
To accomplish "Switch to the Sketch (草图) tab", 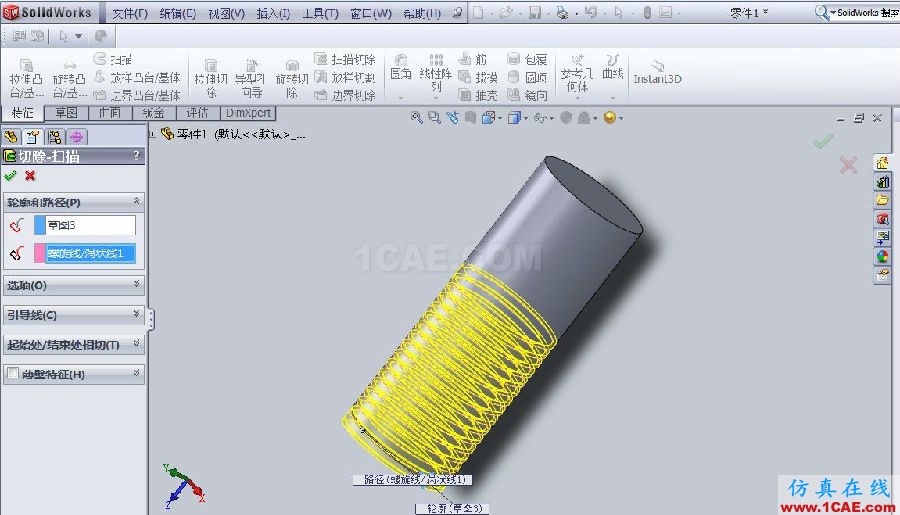I will (x=66, y=113).
